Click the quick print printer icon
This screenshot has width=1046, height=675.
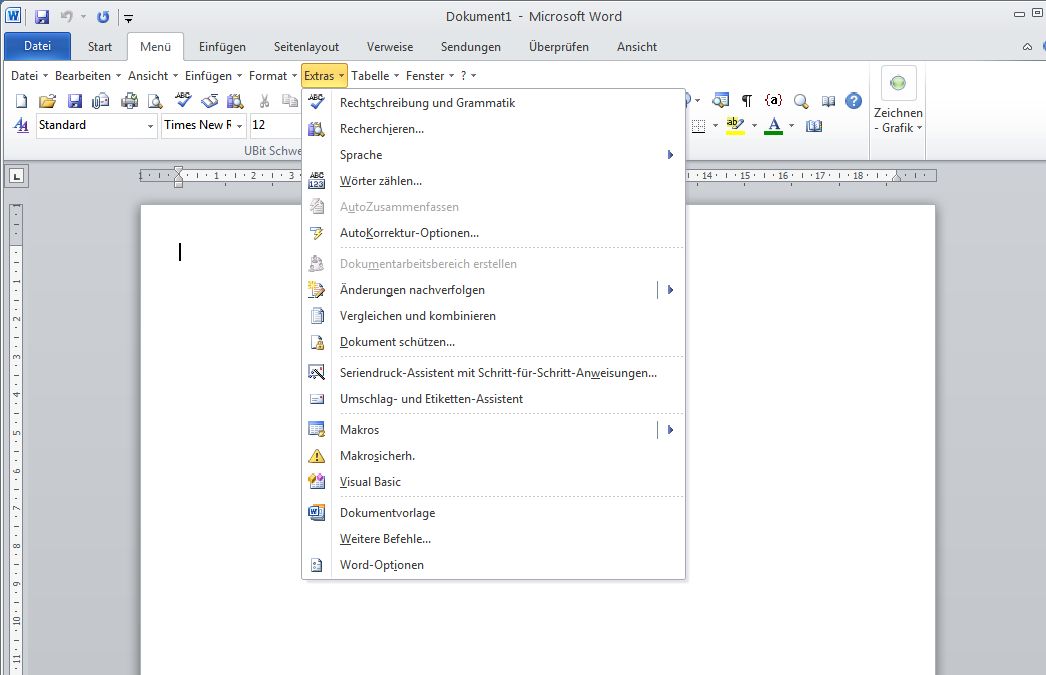point(129,101)
